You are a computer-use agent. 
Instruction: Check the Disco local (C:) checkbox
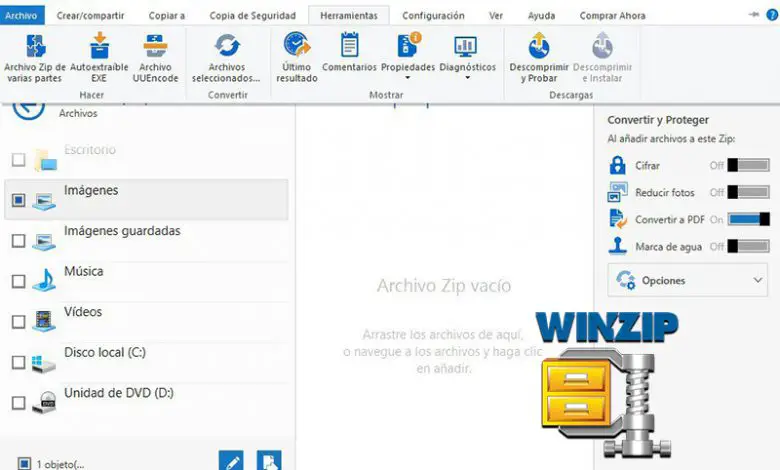[x=18, y=362]
